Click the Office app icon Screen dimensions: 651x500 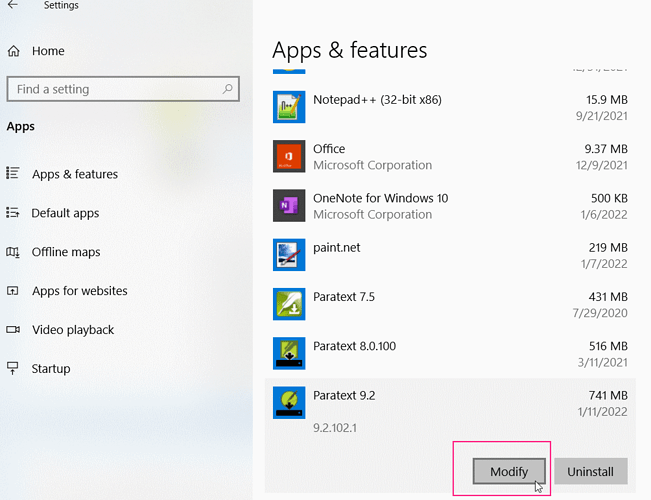click(289, 156)
